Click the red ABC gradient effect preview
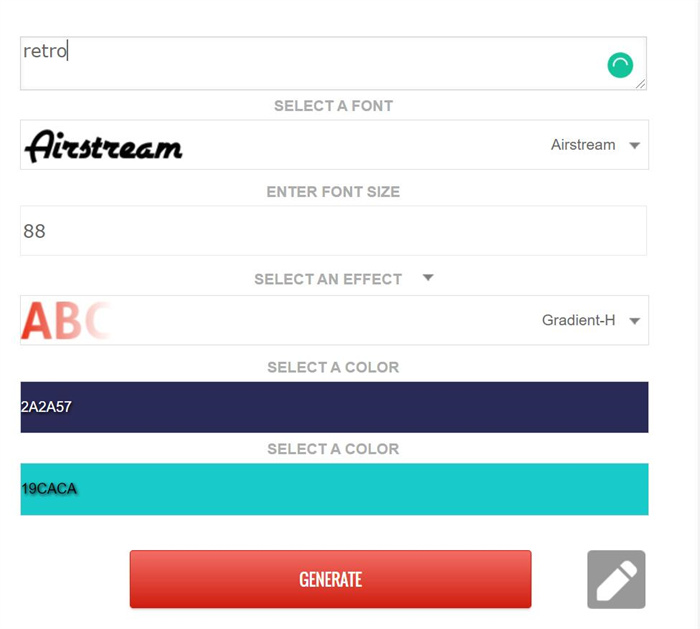The height and width of the screenshot is (629, 700). tap(66, 320)
